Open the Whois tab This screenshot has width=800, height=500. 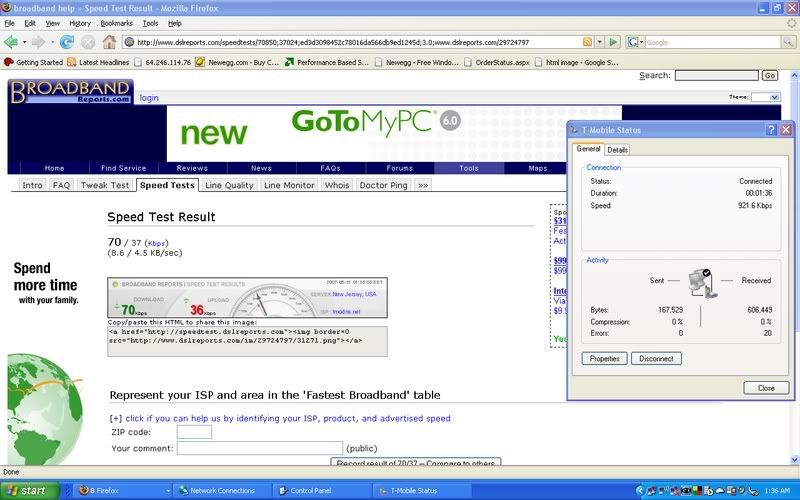(337, 185)
